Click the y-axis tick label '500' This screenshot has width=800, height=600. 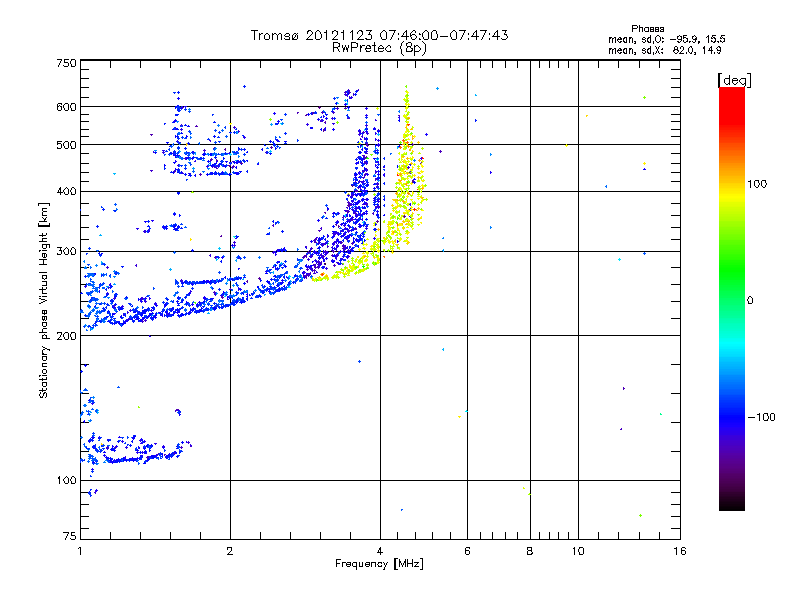(x=66, y=145)
